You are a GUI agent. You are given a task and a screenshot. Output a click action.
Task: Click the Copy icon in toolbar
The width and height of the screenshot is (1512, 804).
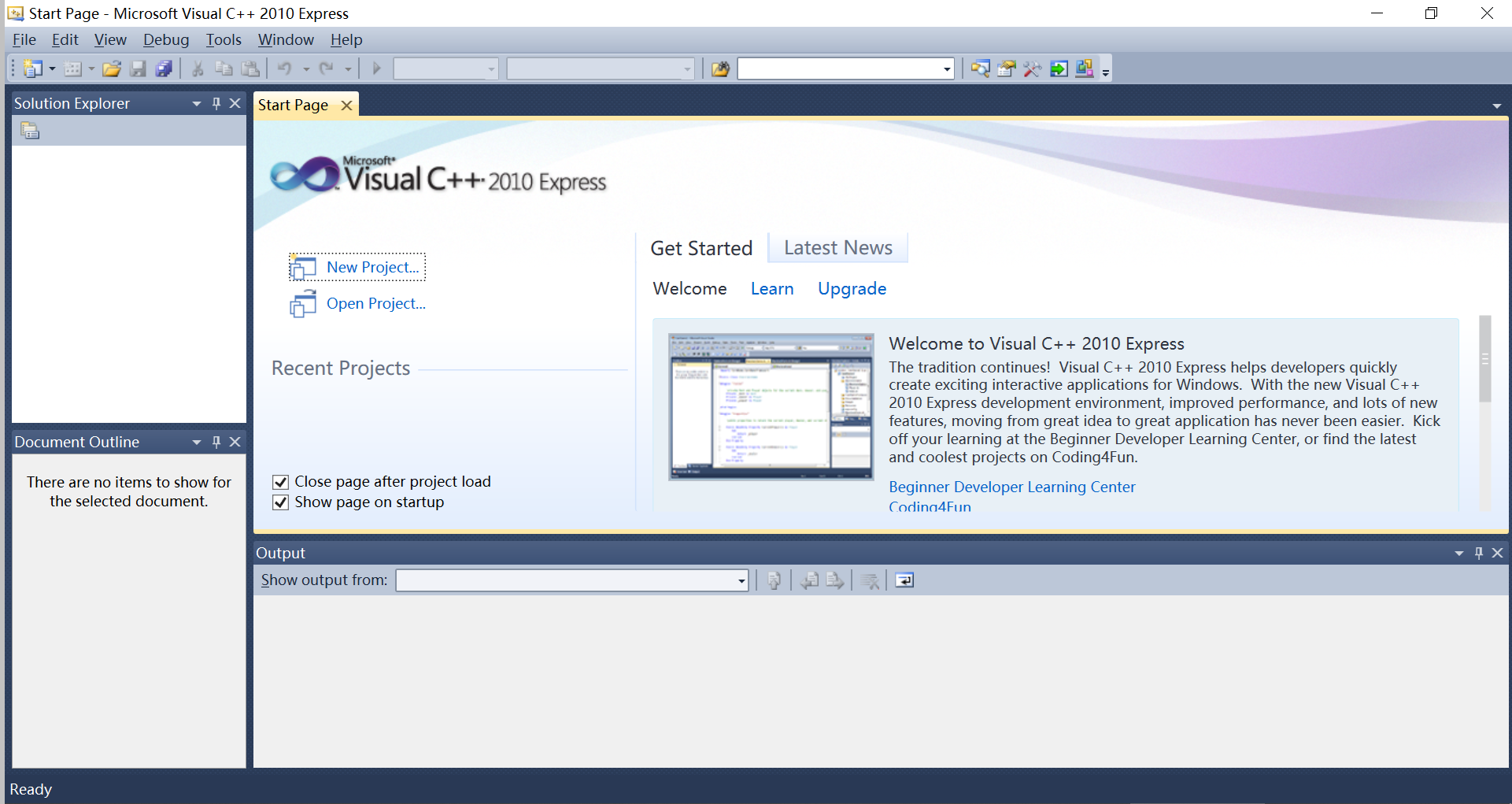(x=224, y=69)
